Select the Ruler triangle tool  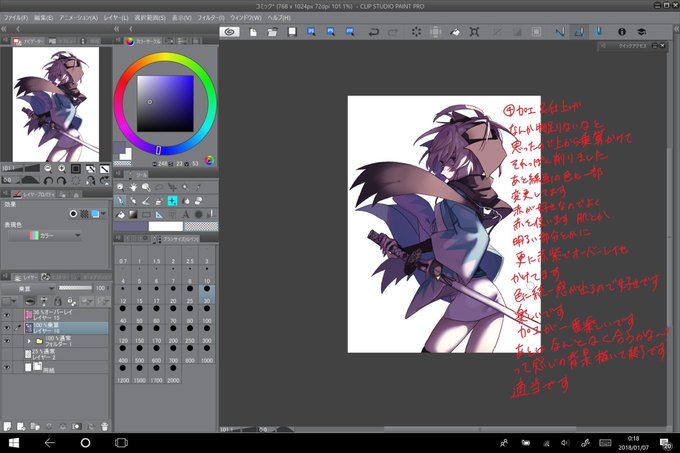pos(159,214)
